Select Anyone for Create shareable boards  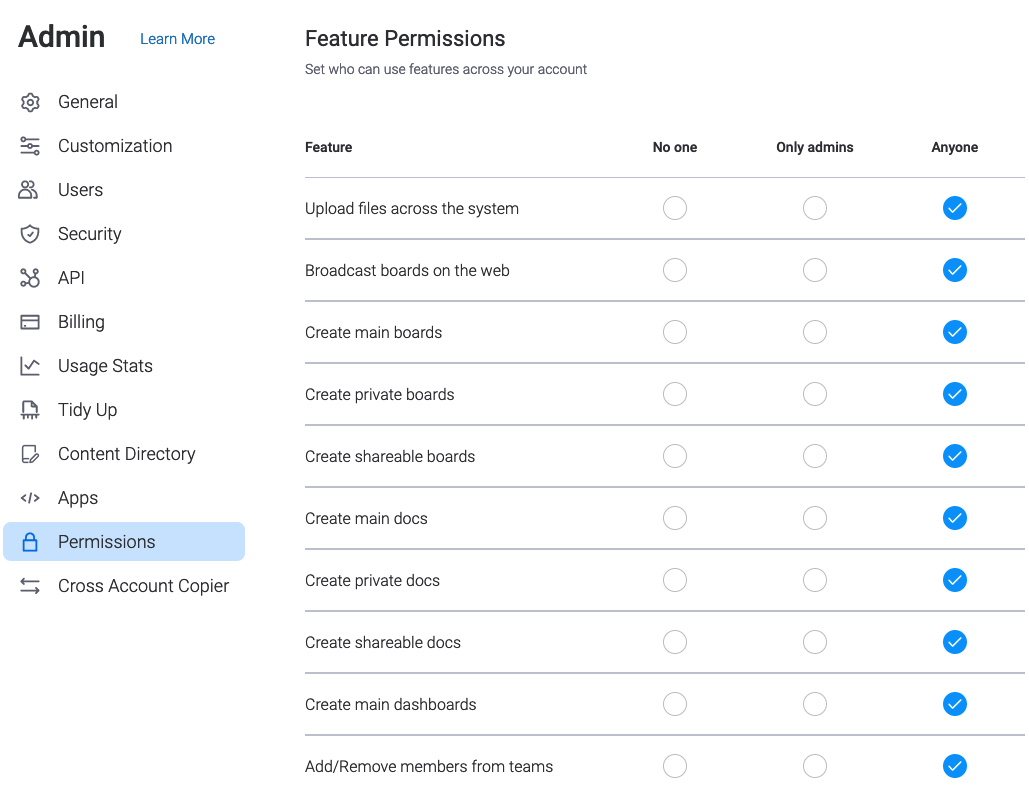click(x=955, y=456)
